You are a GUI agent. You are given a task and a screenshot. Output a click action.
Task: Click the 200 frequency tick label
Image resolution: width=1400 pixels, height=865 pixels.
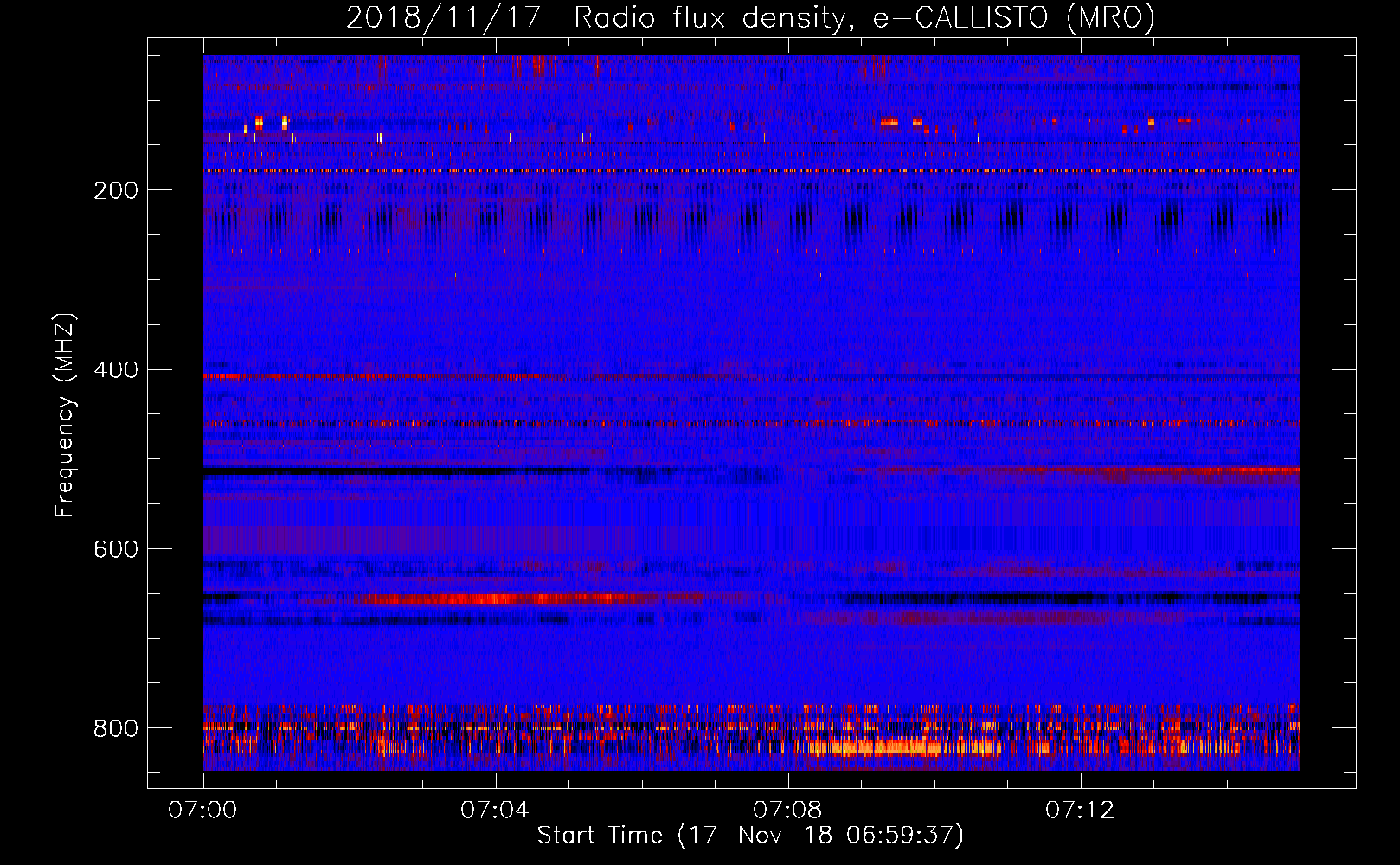pos(116,190)
